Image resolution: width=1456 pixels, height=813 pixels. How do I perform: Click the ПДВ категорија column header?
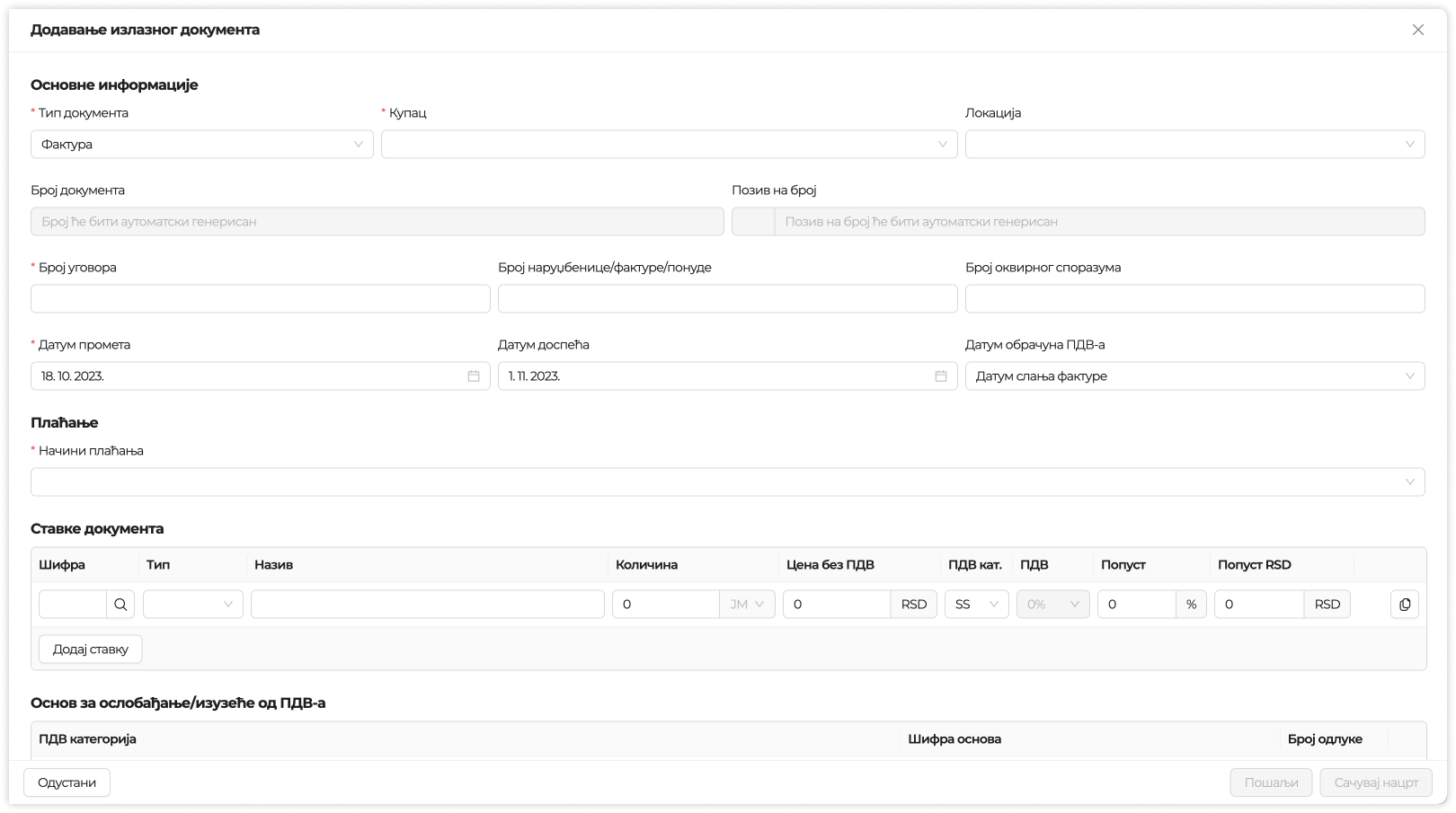click(87, 739)
